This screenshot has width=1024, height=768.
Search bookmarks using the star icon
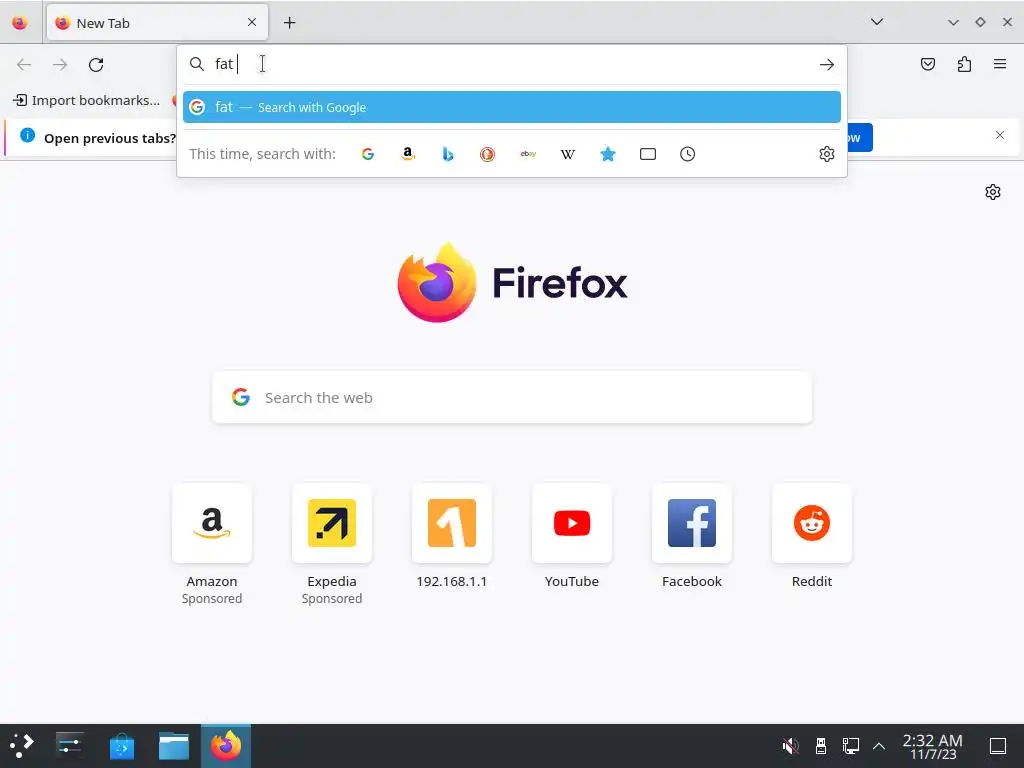608,154
